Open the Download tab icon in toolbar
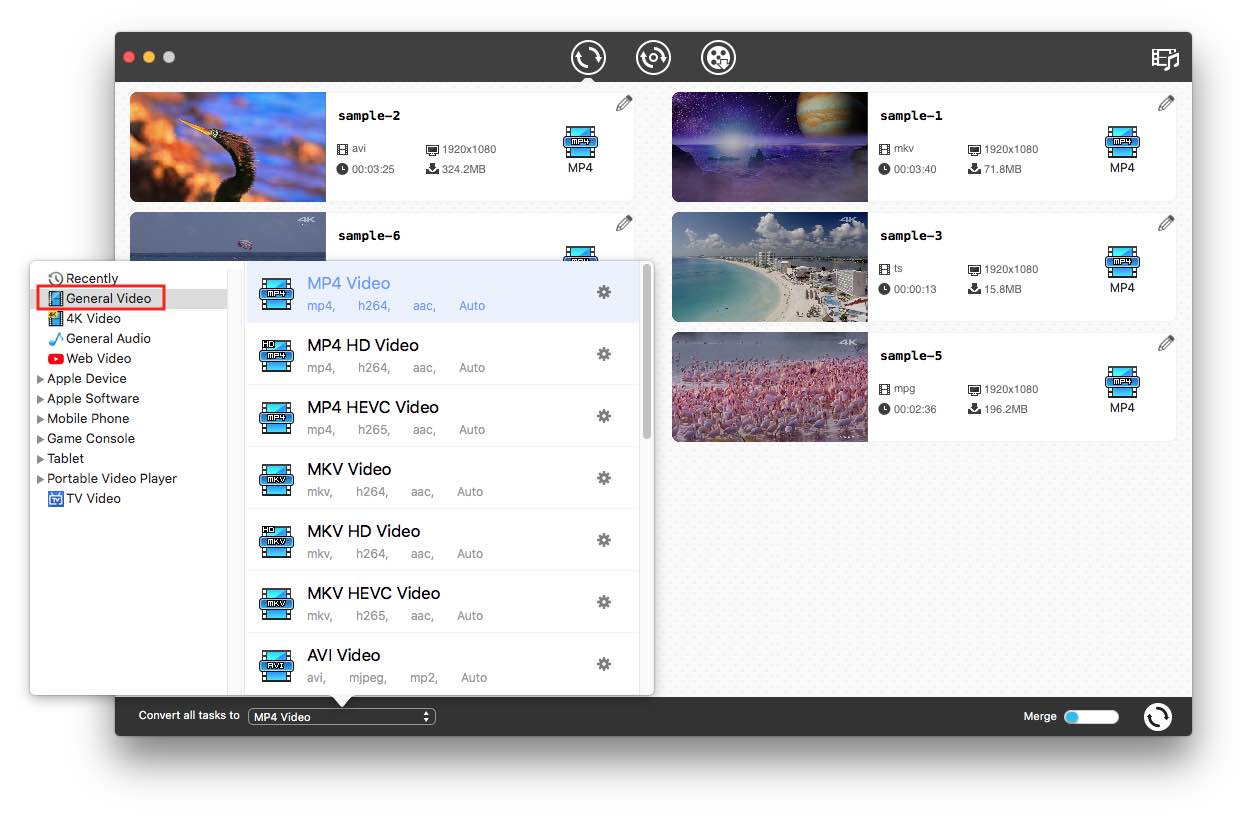The height and width of the screenshot is (816, 1248). click(x=653, y=57)
